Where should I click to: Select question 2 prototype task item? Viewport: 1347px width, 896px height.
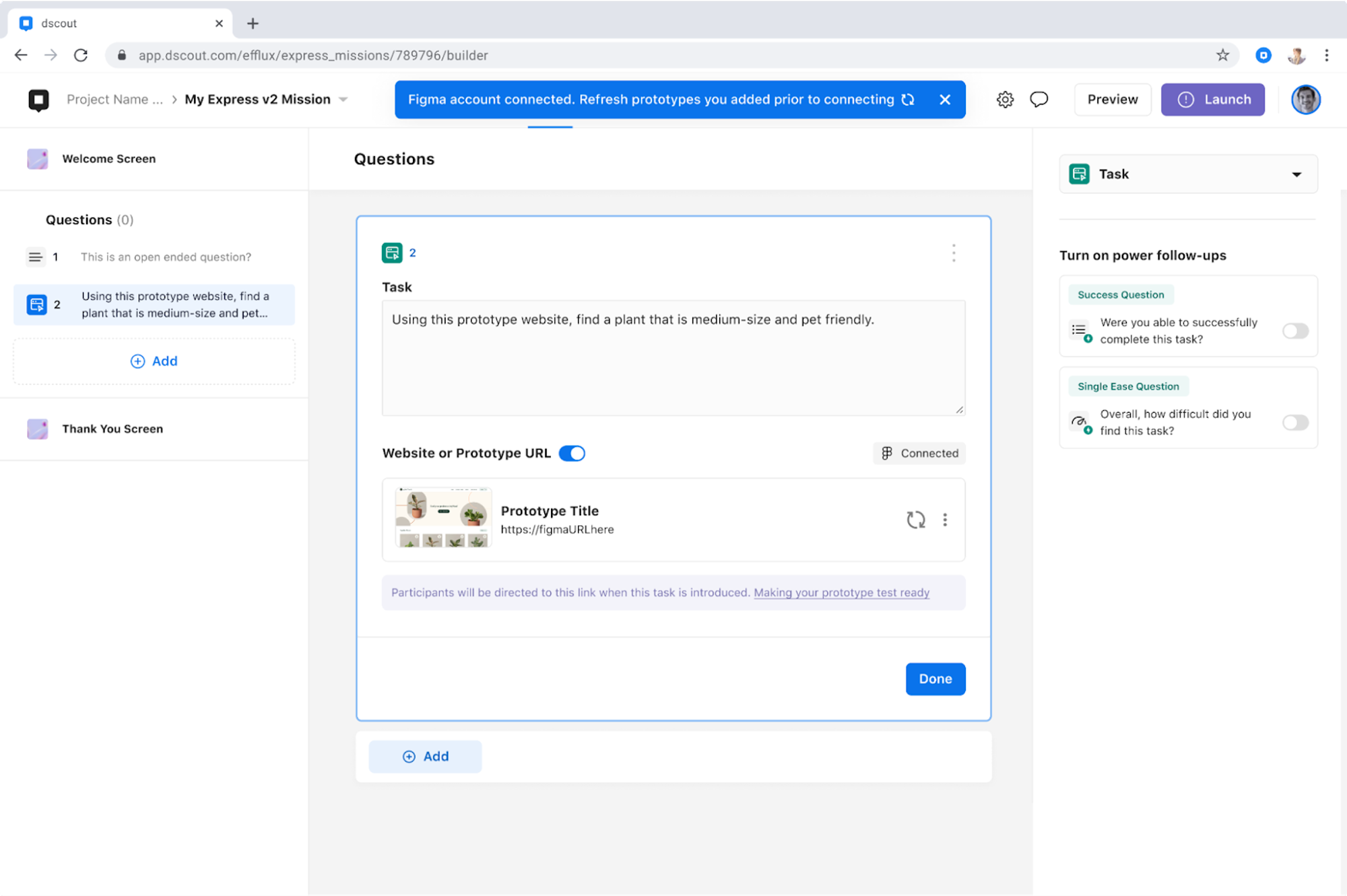(154, 305)
